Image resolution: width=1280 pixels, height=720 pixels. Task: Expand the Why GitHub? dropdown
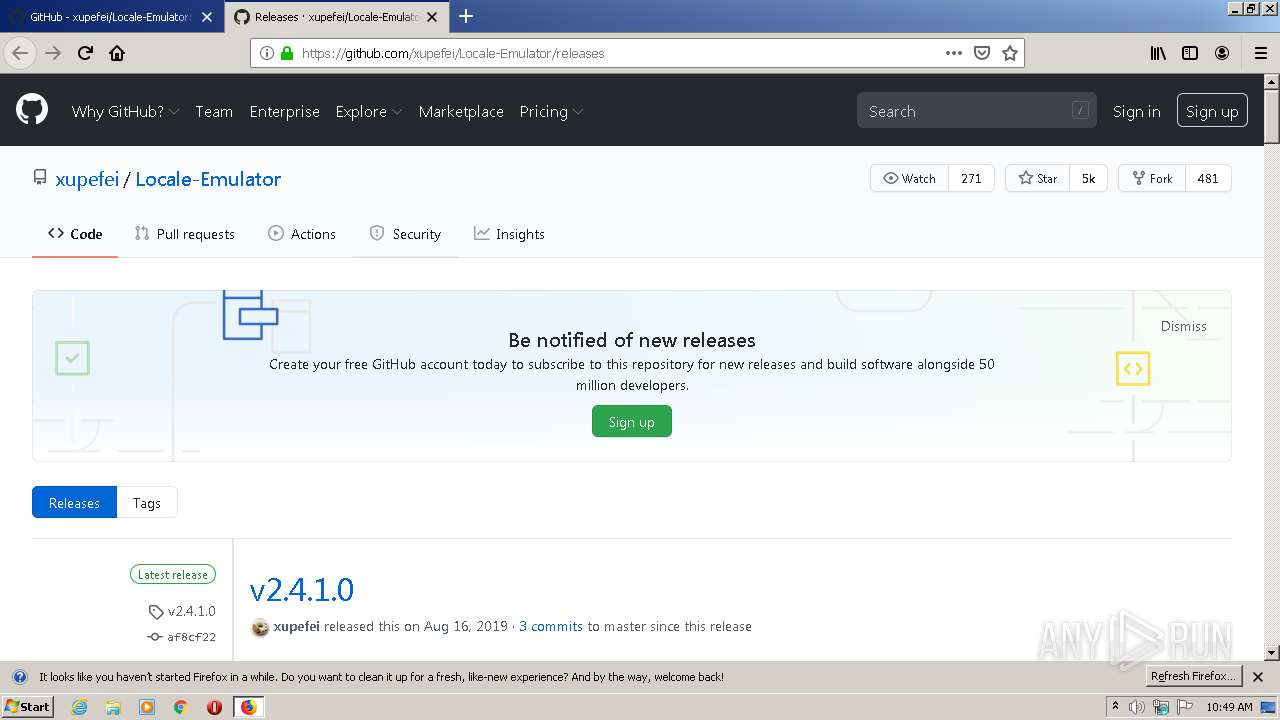click(x=125, y=111)
